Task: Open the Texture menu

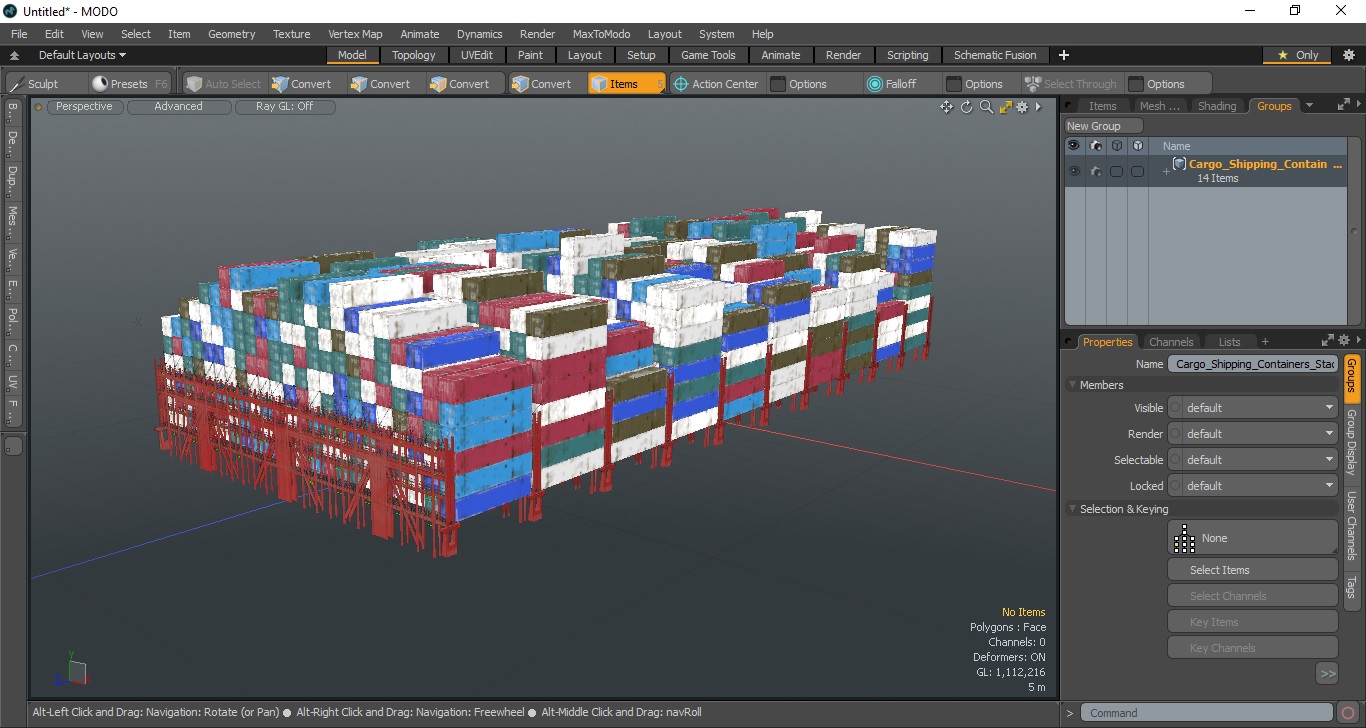Action: pos(291,34)
